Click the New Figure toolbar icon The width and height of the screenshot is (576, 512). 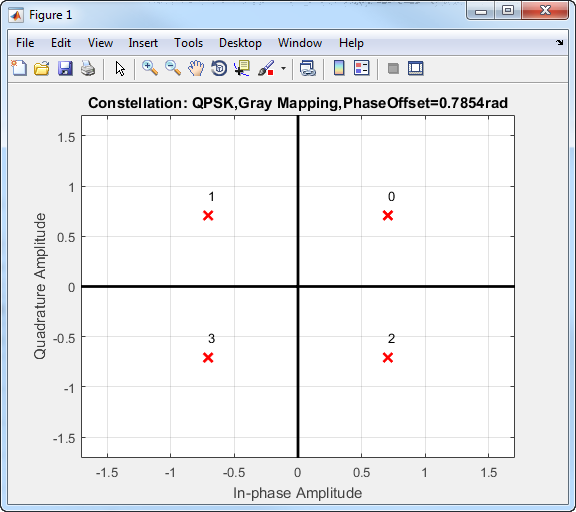pyautogui.click(x=19, y=68)
